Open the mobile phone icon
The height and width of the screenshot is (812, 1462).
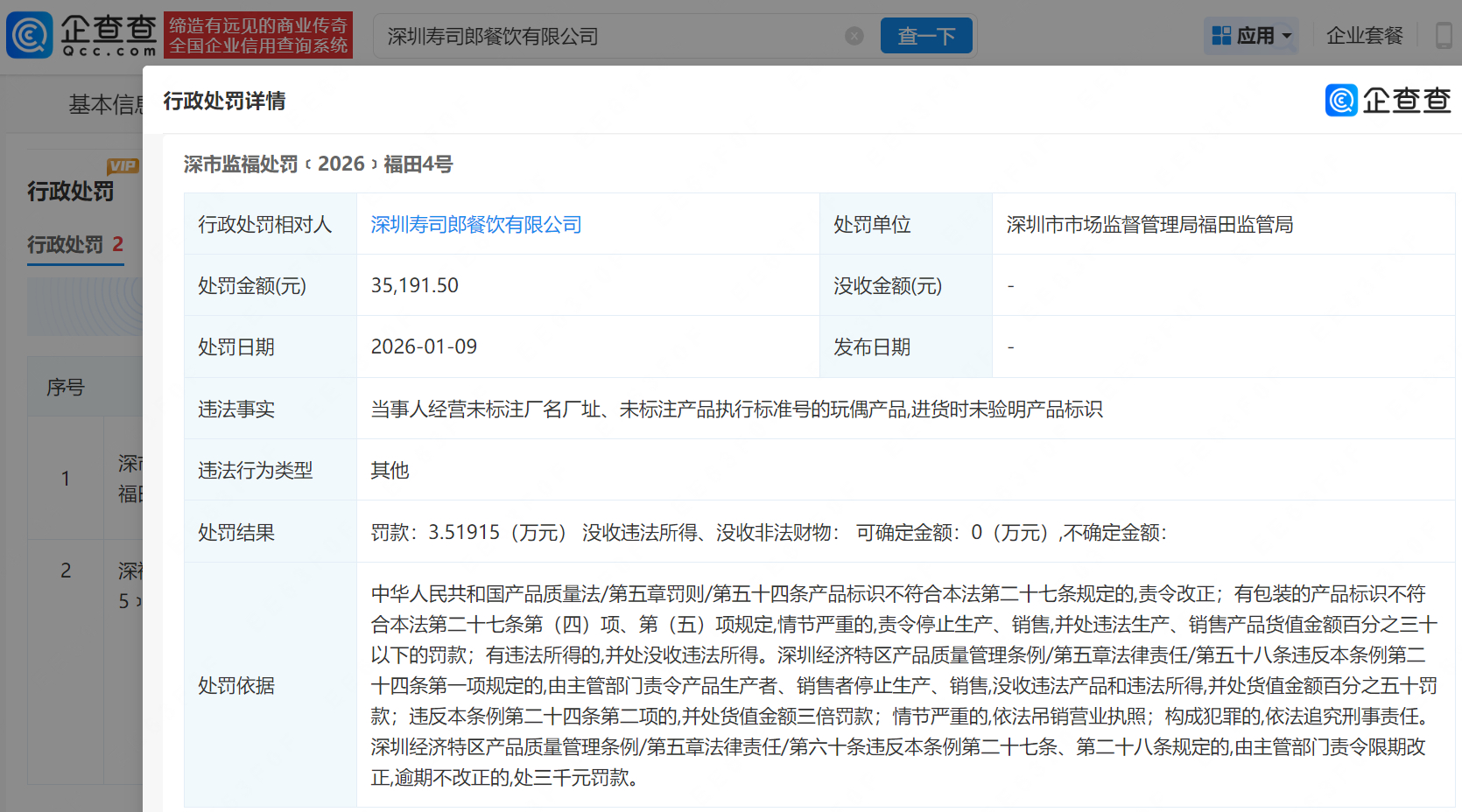click(x=1444, y=36)
